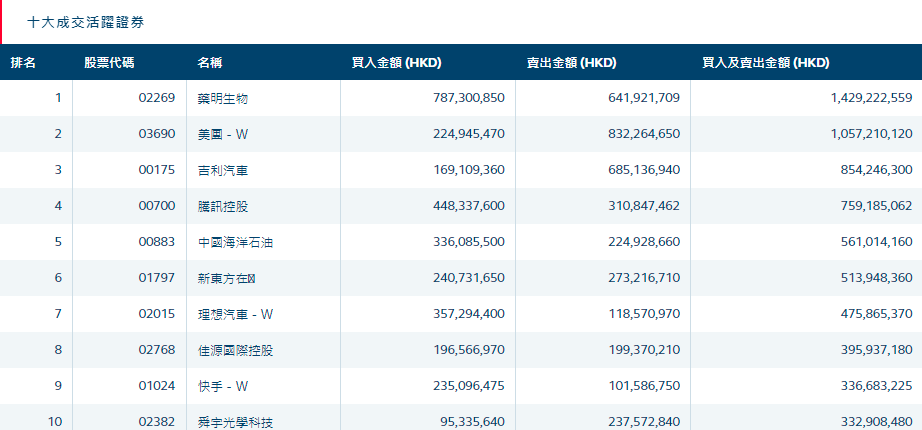Select stock code 00883
922x430 pixels.
coord(157,242)
